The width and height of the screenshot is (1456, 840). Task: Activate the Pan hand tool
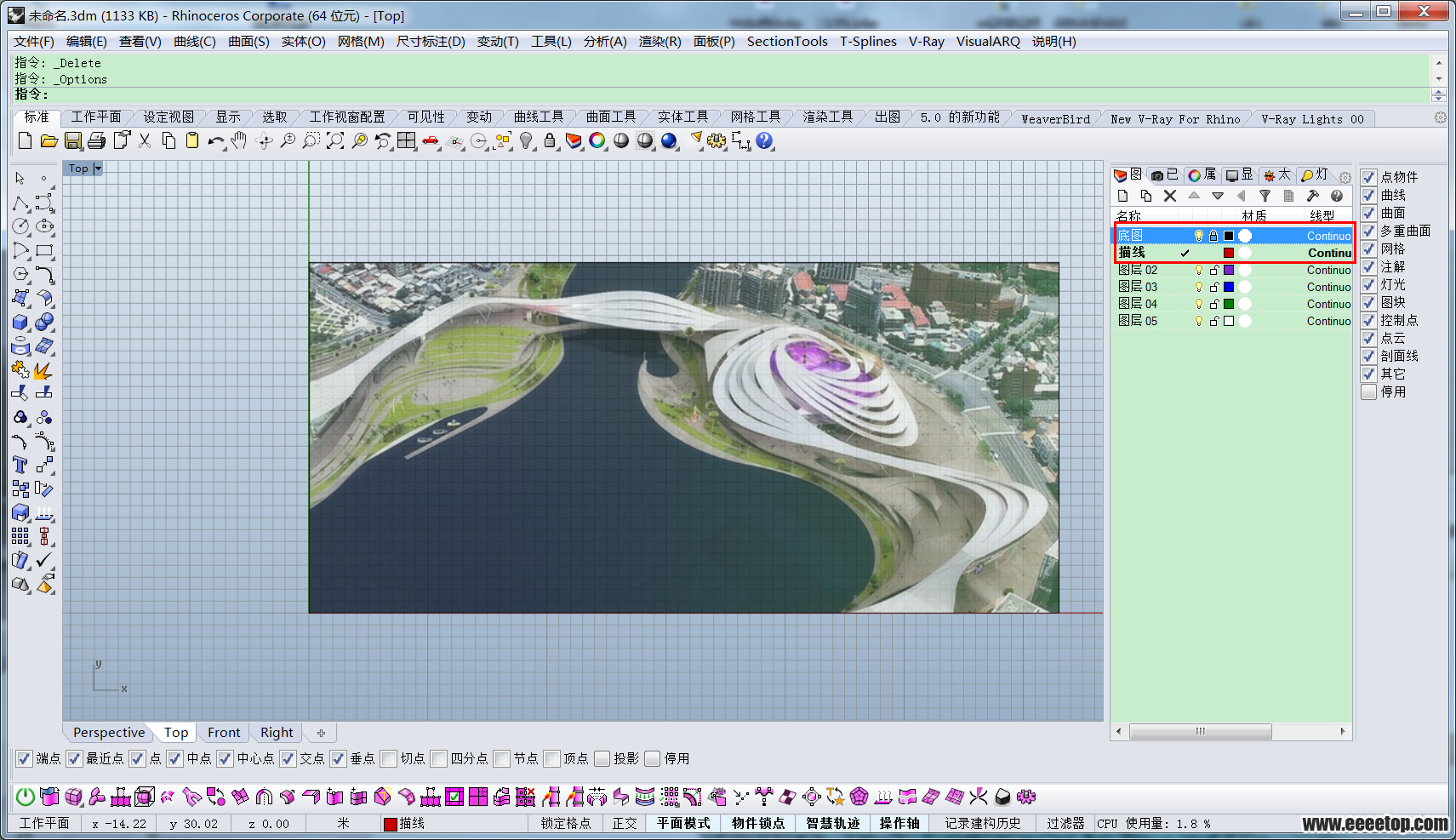(x=239, y=140)
